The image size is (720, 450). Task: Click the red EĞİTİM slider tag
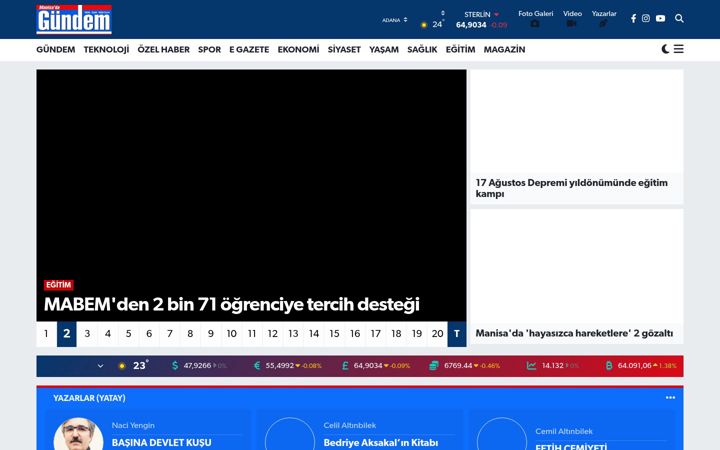pyautogui.click(x=58, y=285)
